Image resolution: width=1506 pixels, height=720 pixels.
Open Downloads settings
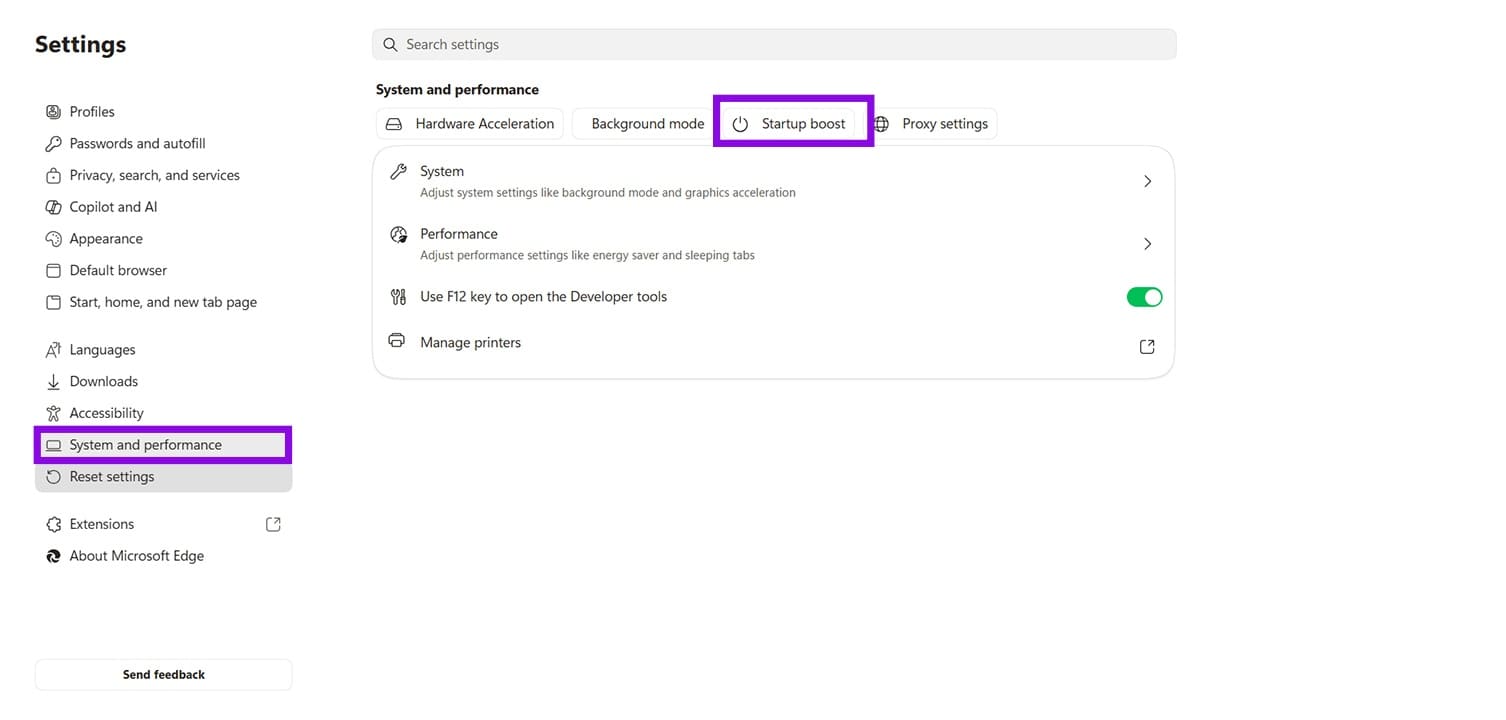163,382
